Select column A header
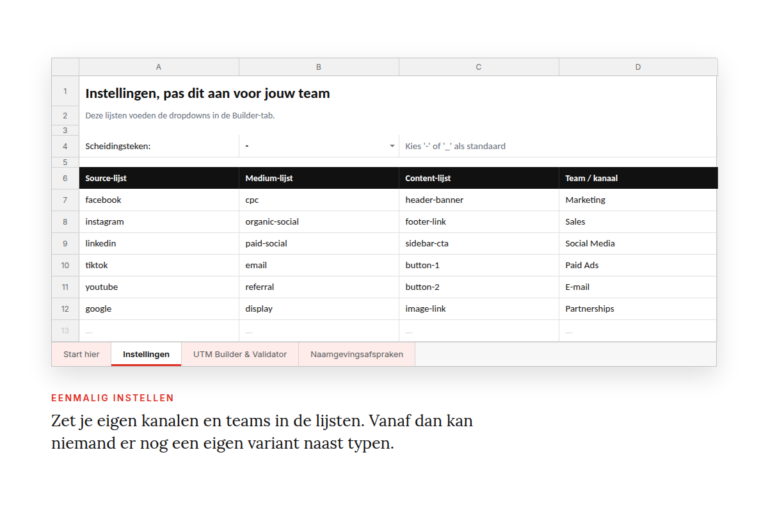 tap(159, 67)
